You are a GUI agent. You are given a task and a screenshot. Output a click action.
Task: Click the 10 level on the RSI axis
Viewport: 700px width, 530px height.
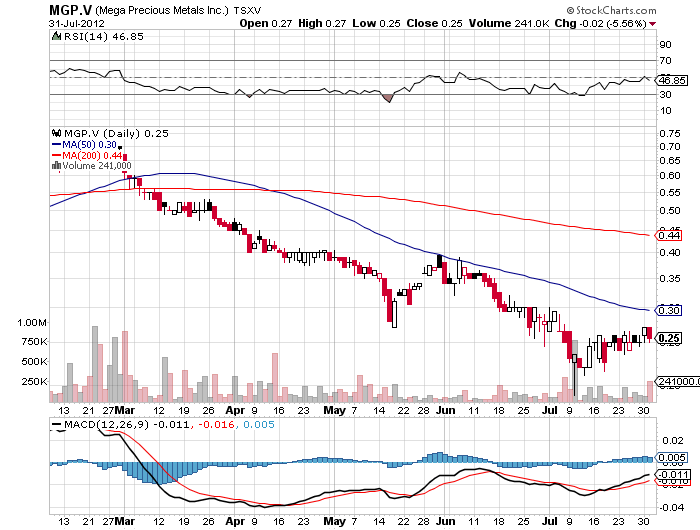[666, 110]
